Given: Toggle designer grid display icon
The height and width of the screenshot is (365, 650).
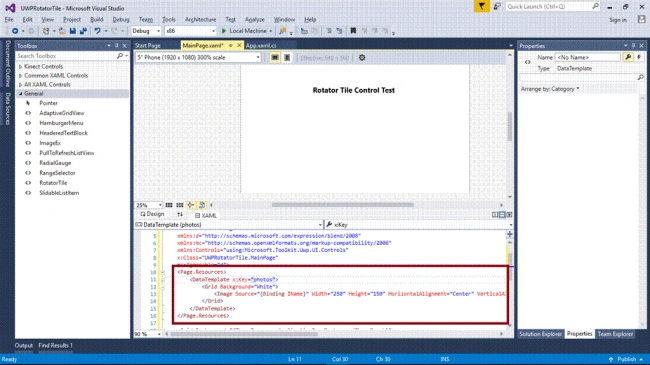Looking at the screenshot, I should pos(169,205).
